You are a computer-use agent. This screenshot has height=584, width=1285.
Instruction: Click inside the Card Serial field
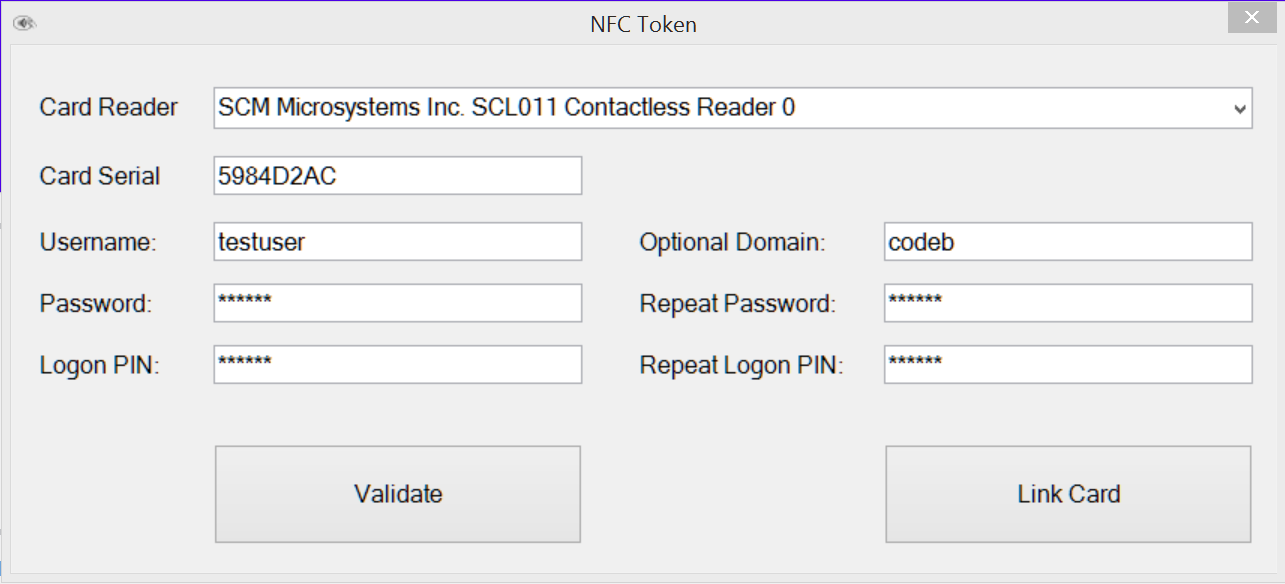(397, 174)
